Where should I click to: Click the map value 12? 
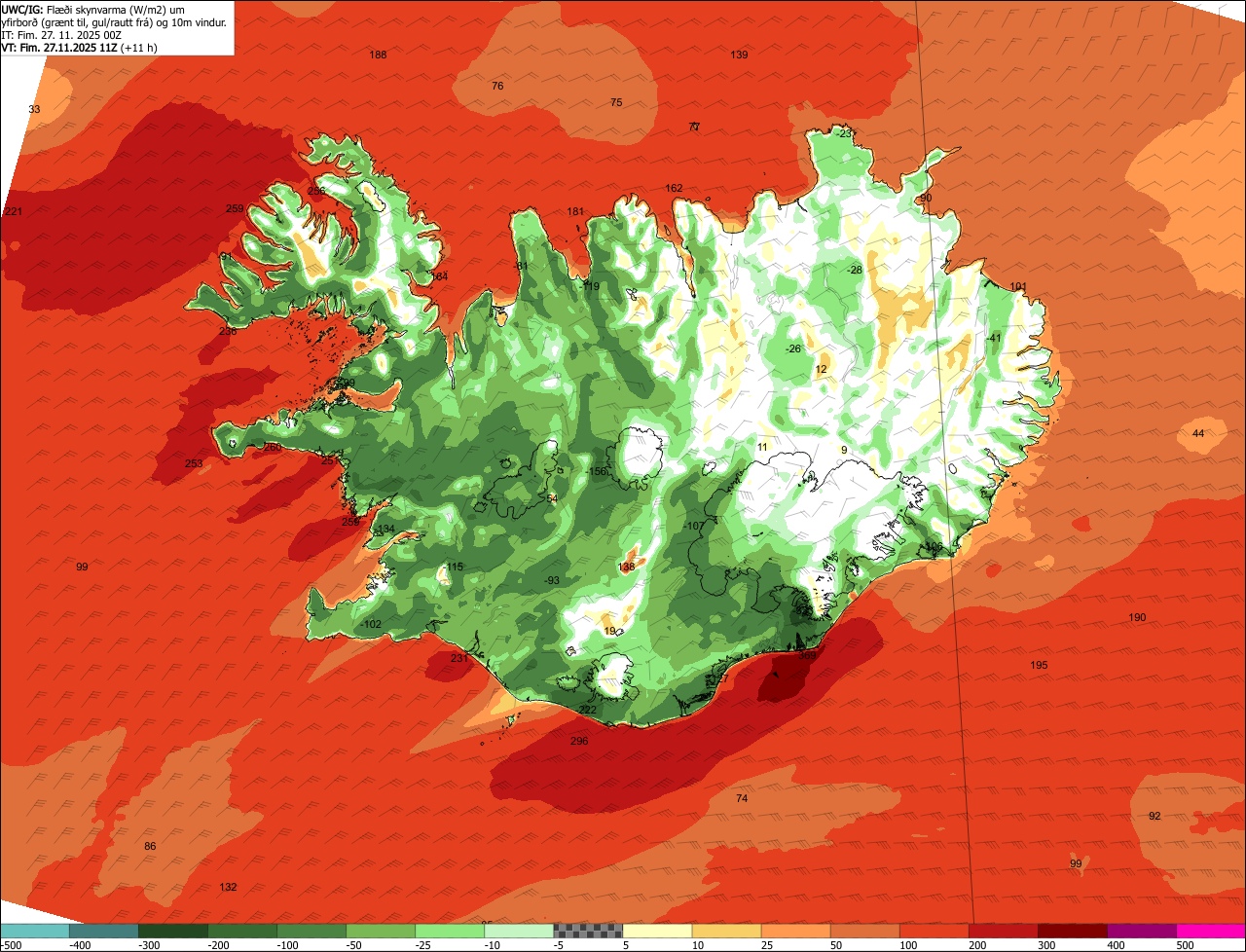coord(821,369)
